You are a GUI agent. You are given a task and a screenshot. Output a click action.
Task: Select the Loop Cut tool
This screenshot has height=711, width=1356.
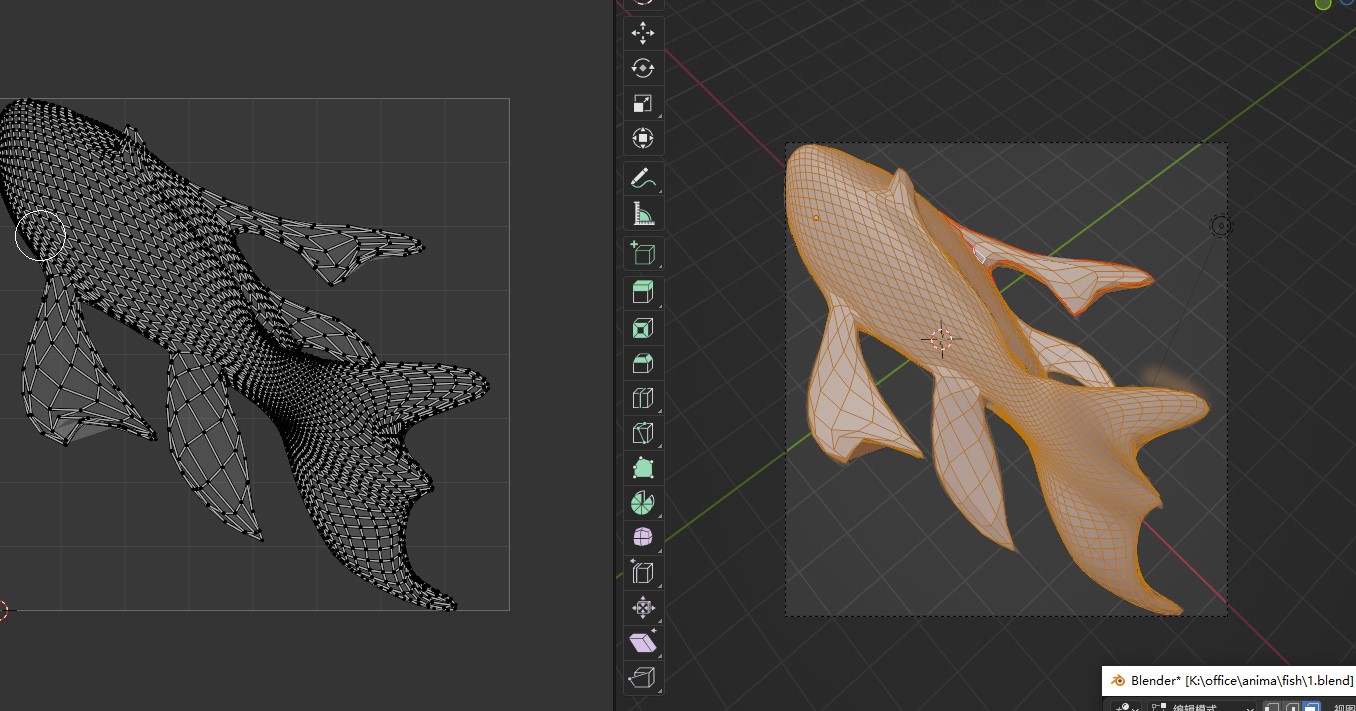point(643,398)
